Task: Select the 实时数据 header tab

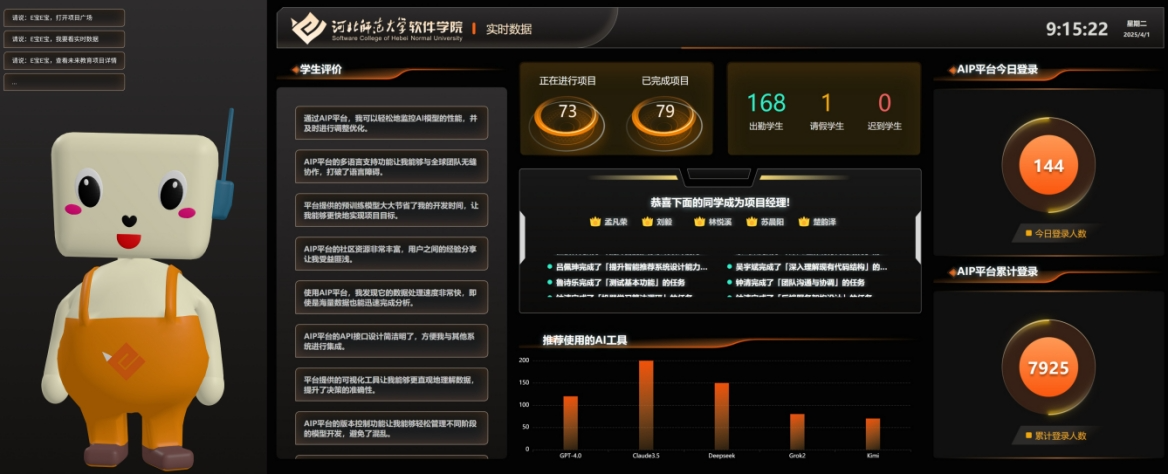Action: (508, 29)
